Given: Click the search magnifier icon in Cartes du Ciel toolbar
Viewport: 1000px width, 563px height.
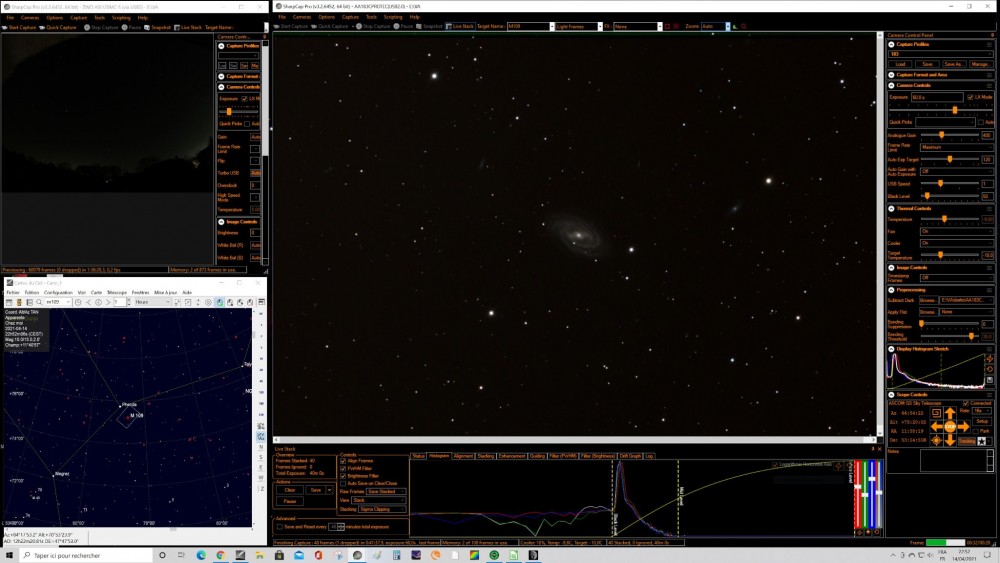Looking at the screenshot, I should 40,302.
